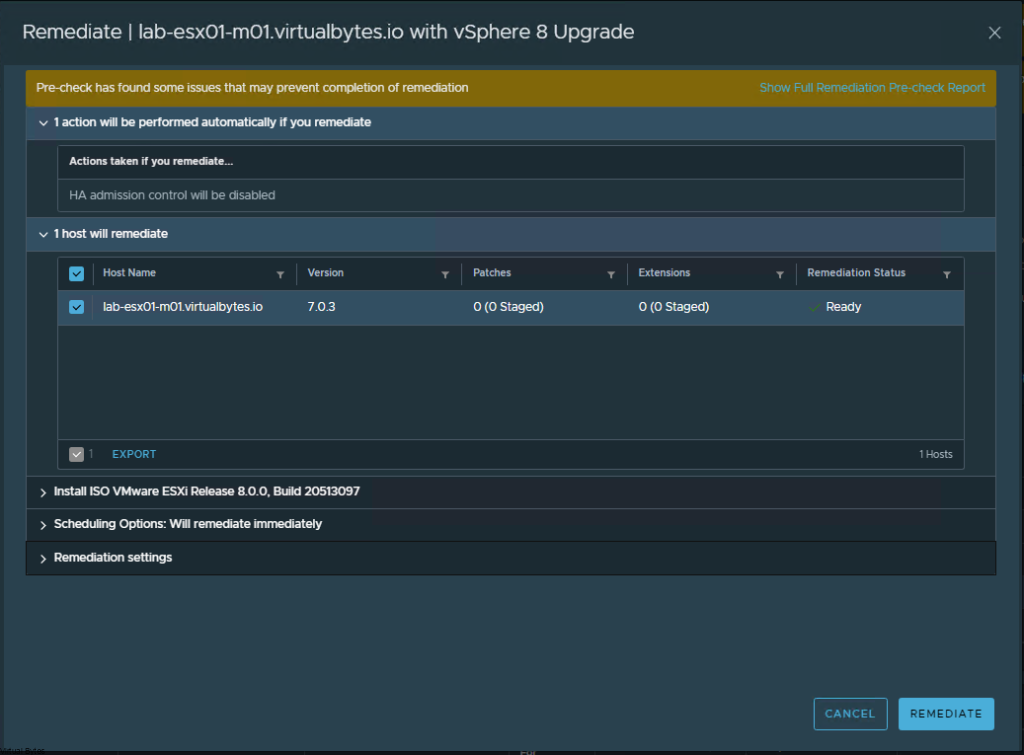Click the '1 Hosts' count in table footer
The width and height of the screenshot is (1024, 755).
point(936,455)
